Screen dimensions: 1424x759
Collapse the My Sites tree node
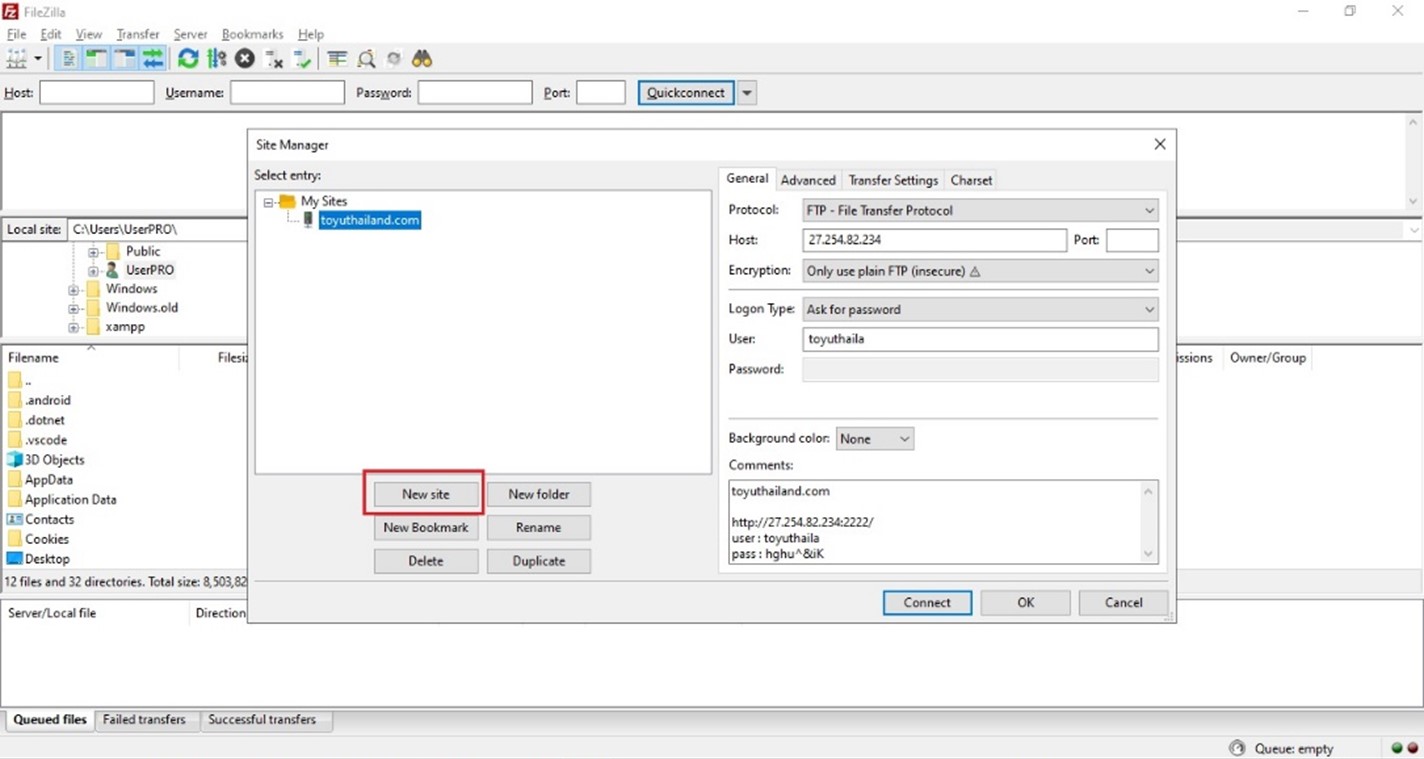[268, 202]
